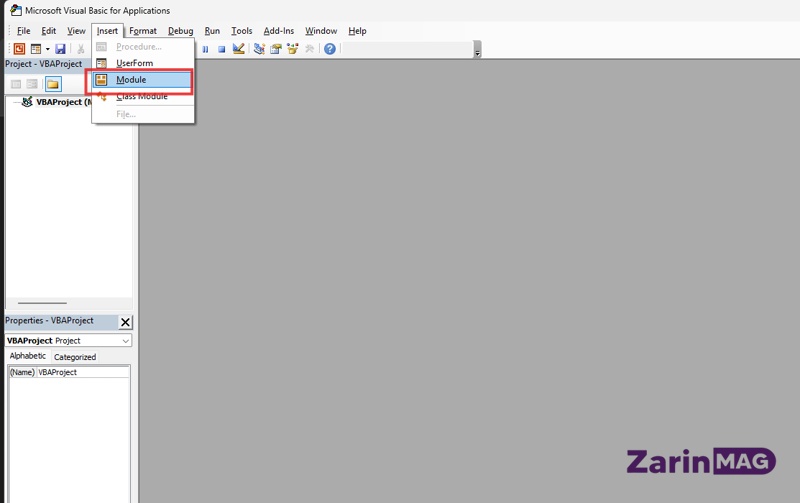Open the Format menu
800x503 pixels.
click(143, 31)
